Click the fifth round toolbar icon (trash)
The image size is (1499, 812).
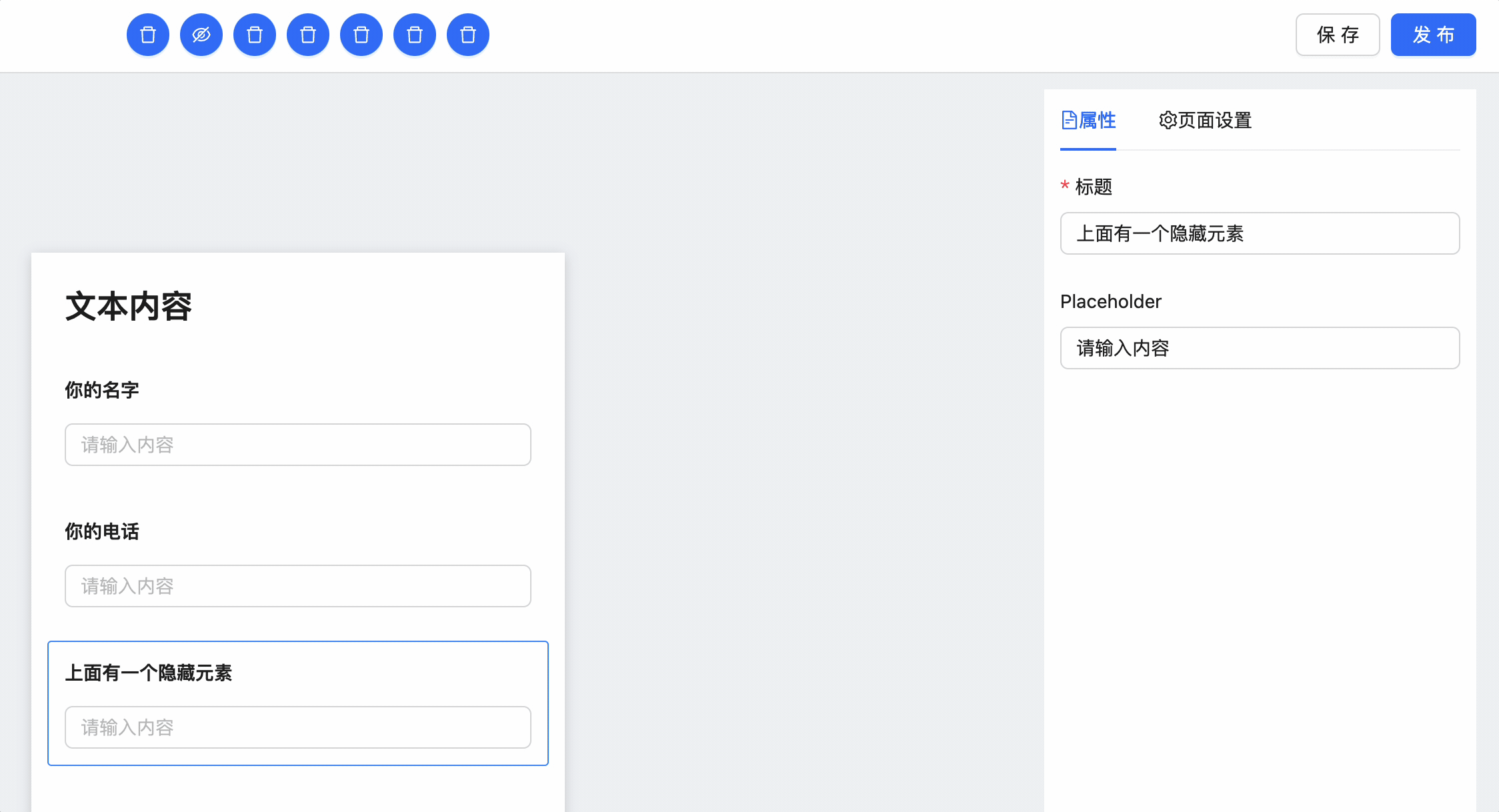point(361,35)
